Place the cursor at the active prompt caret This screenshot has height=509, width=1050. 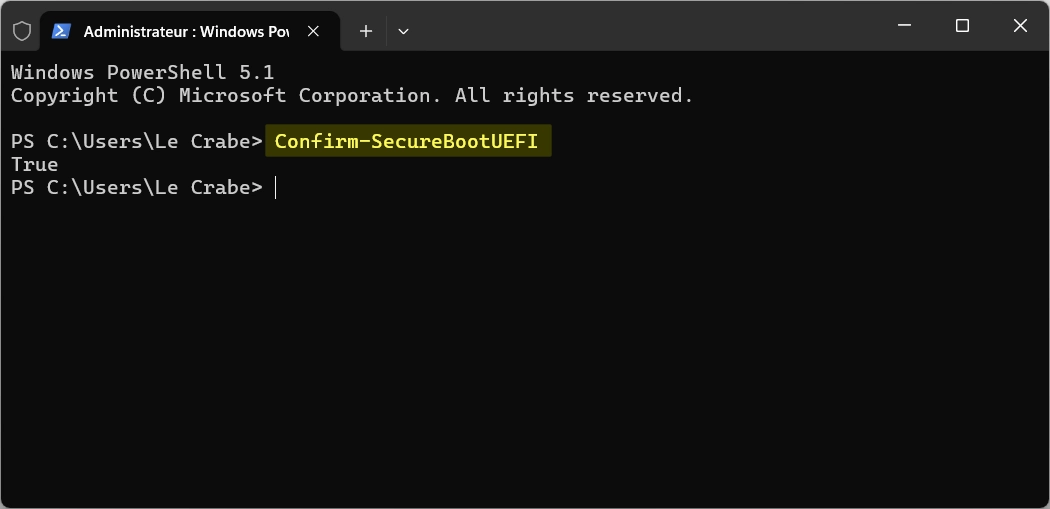[275, 188]
